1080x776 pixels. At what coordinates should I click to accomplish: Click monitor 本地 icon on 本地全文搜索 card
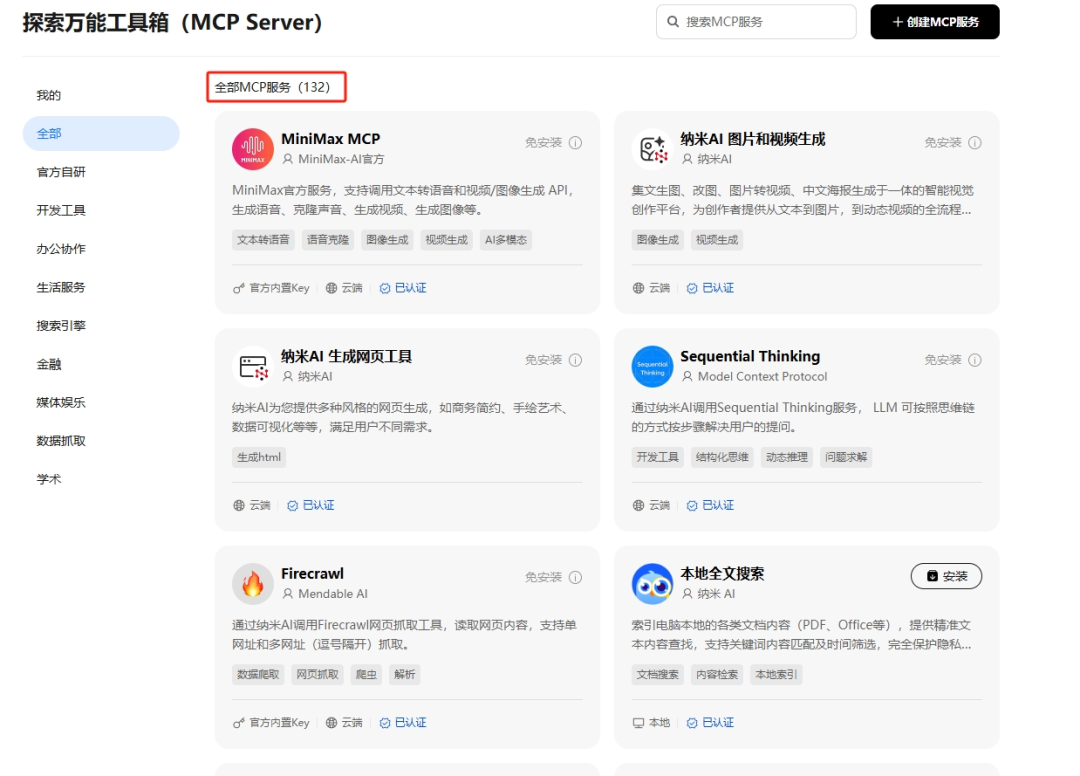click(x=638, y=723)
